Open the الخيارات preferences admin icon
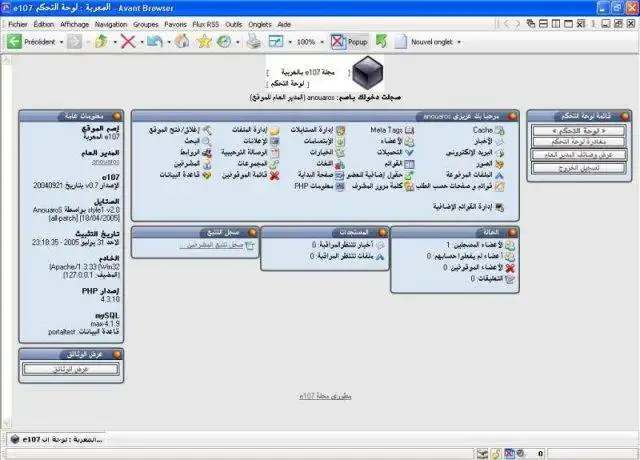The height and width of the screenshot is (460, 640). [340, 153]
